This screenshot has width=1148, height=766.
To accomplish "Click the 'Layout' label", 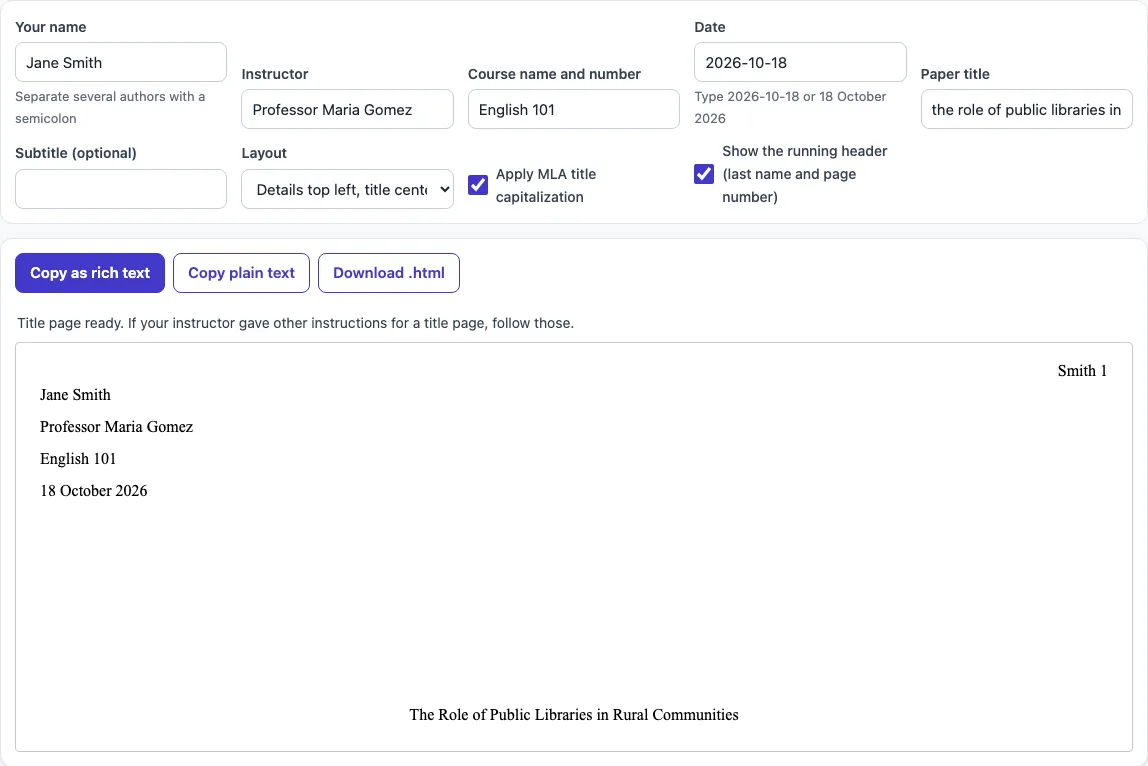I will 264,153.
